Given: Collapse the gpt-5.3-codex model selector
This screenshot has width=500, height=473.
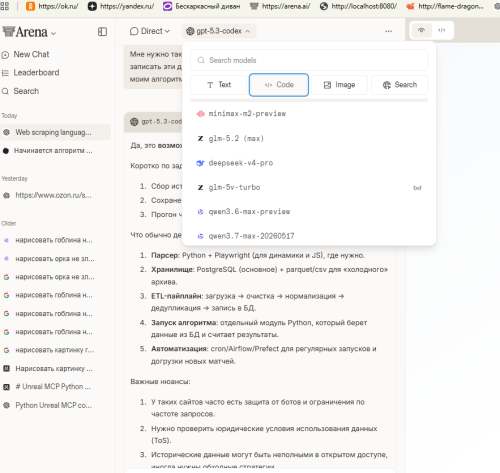Looking at the screenshot, I should tap(219, 31).
